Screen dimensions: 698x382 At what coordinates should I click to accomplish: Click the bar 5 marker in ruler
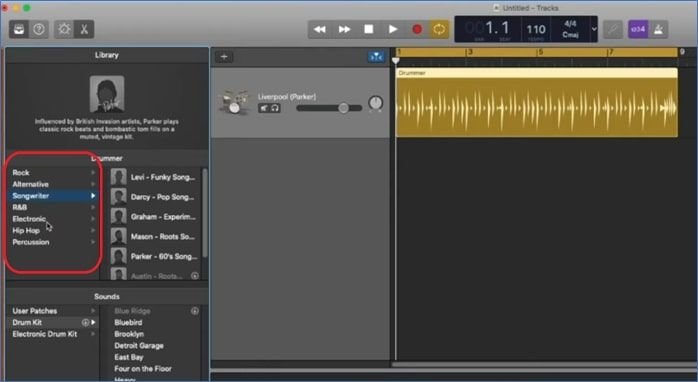540,52
